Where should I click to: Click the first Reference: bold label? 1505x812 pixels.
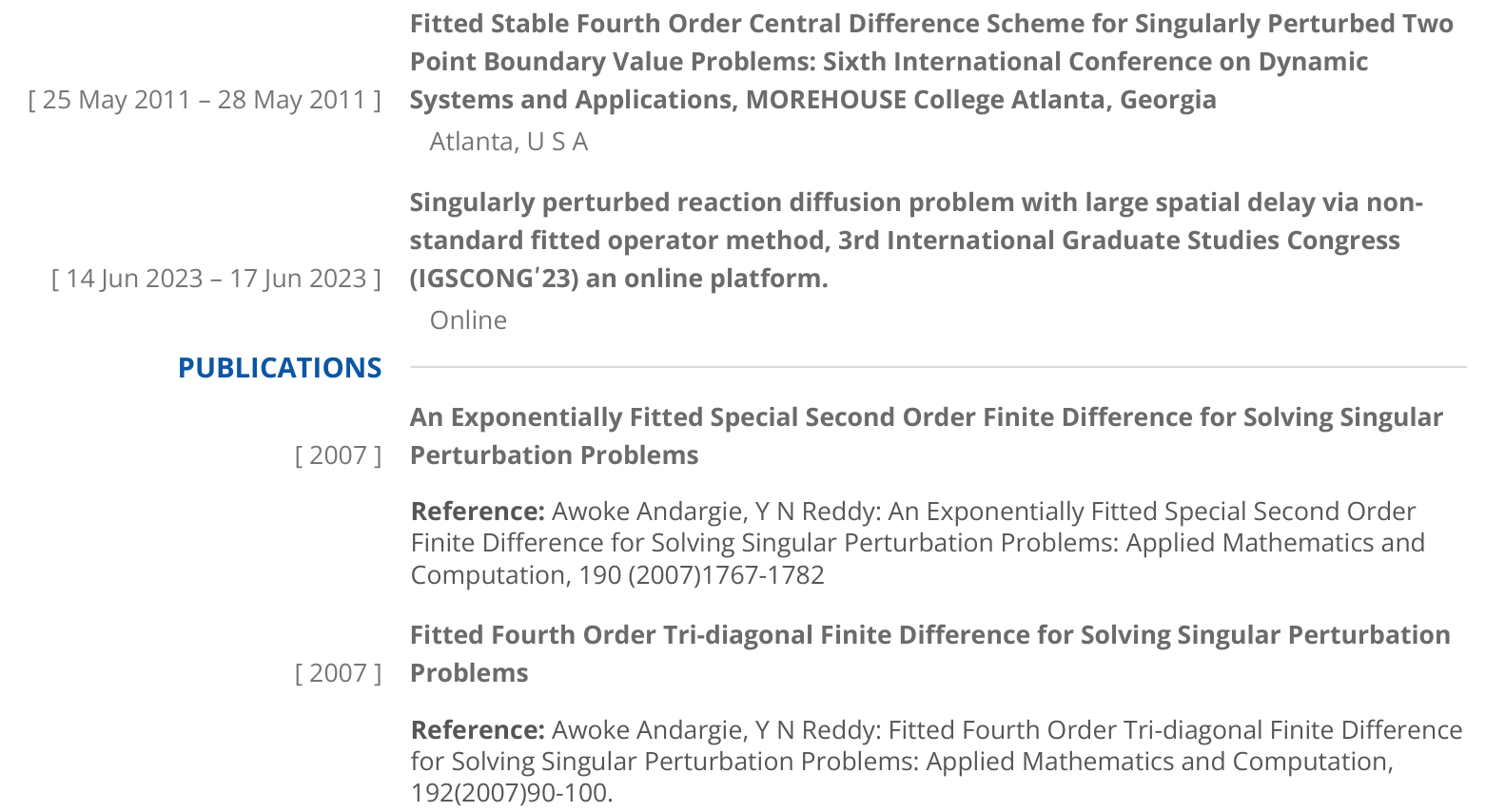coord(478,512)
